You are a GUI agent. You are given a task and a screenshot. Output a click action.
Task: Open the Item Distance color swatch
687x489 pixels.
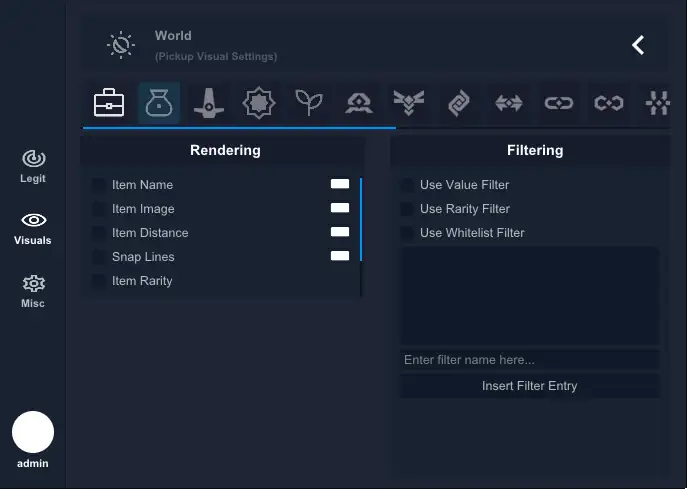tap(340, 231)
